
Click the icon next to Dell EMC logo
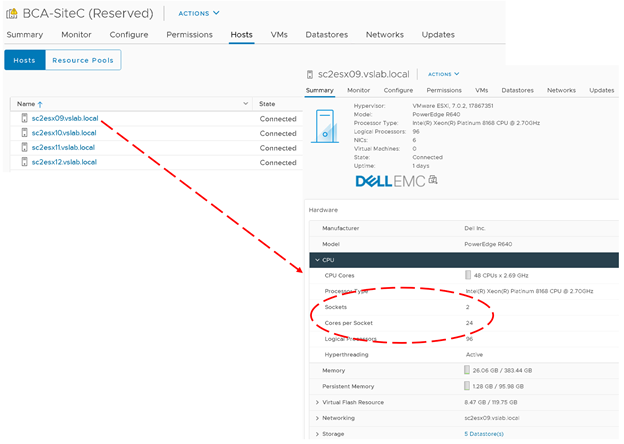coord(433,180)
